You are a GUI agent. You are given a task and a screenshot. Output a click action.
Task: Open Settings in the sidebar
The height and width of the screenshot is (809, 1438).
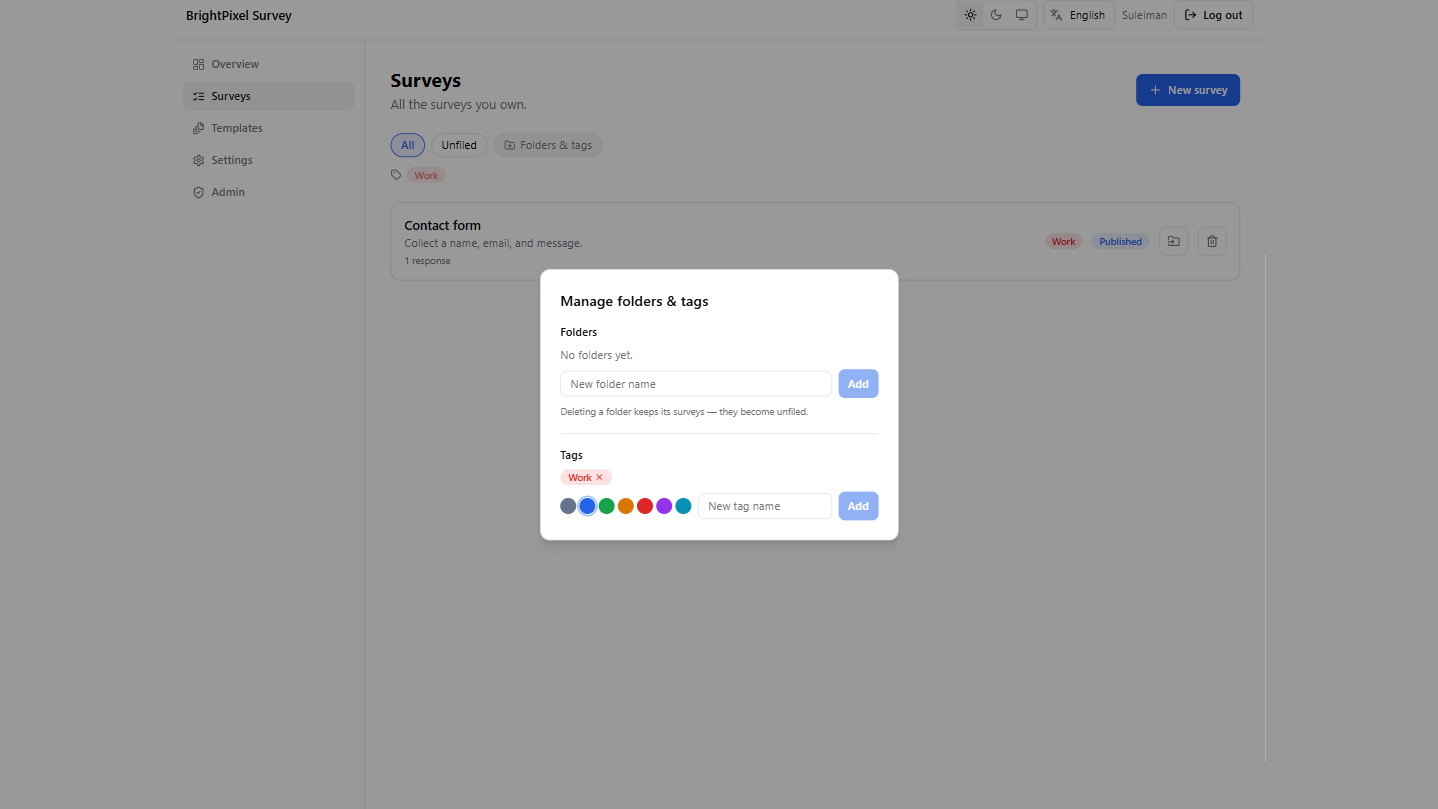tap(268, 160)
